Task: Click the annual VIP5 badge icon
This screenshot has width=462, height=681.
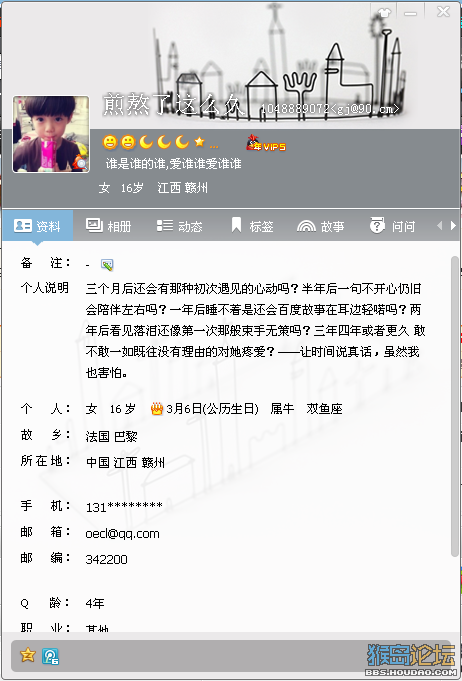Action: tap(266, 143)
